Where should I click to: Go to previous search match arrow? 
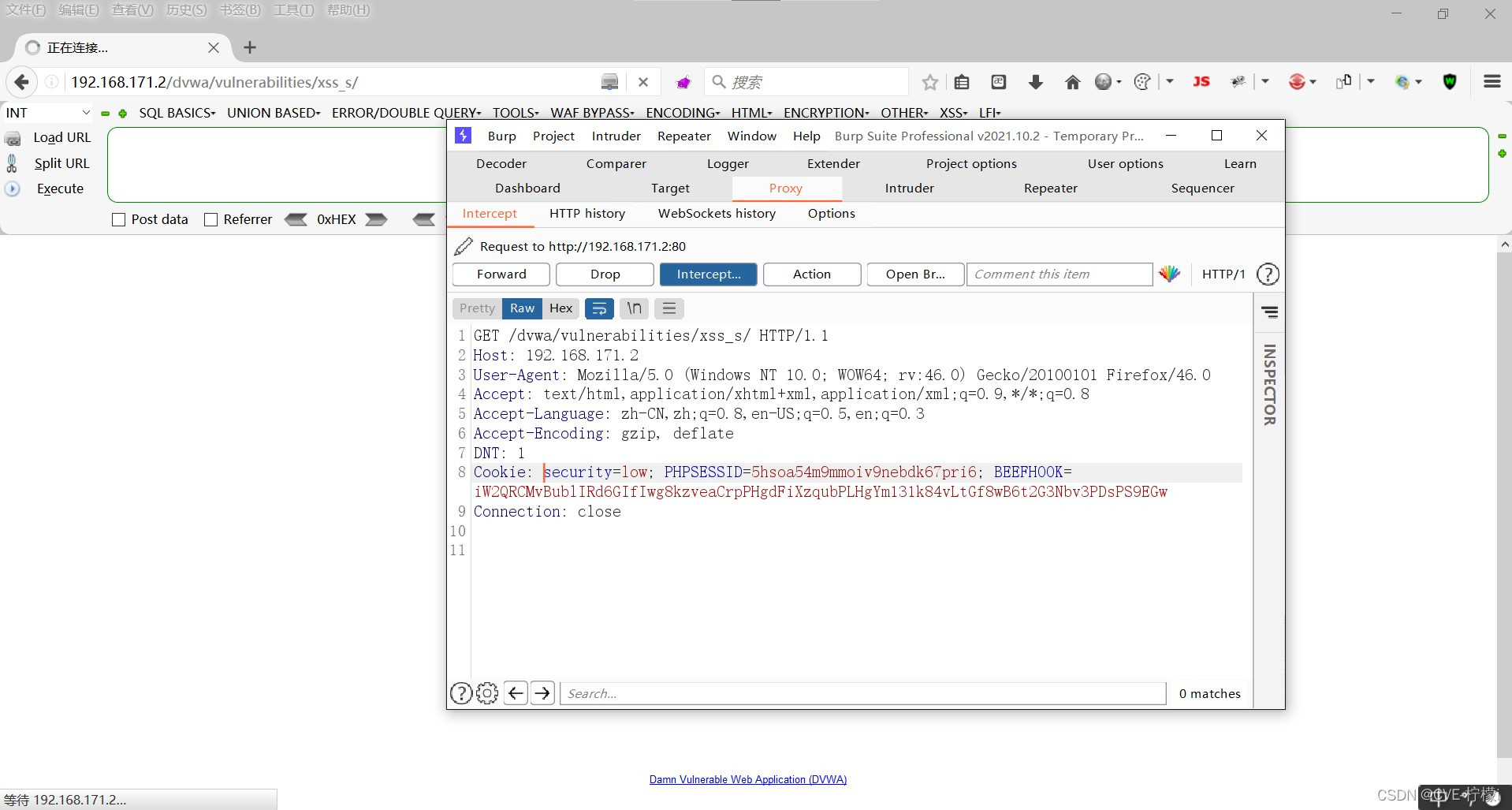(x=516, y=693)
